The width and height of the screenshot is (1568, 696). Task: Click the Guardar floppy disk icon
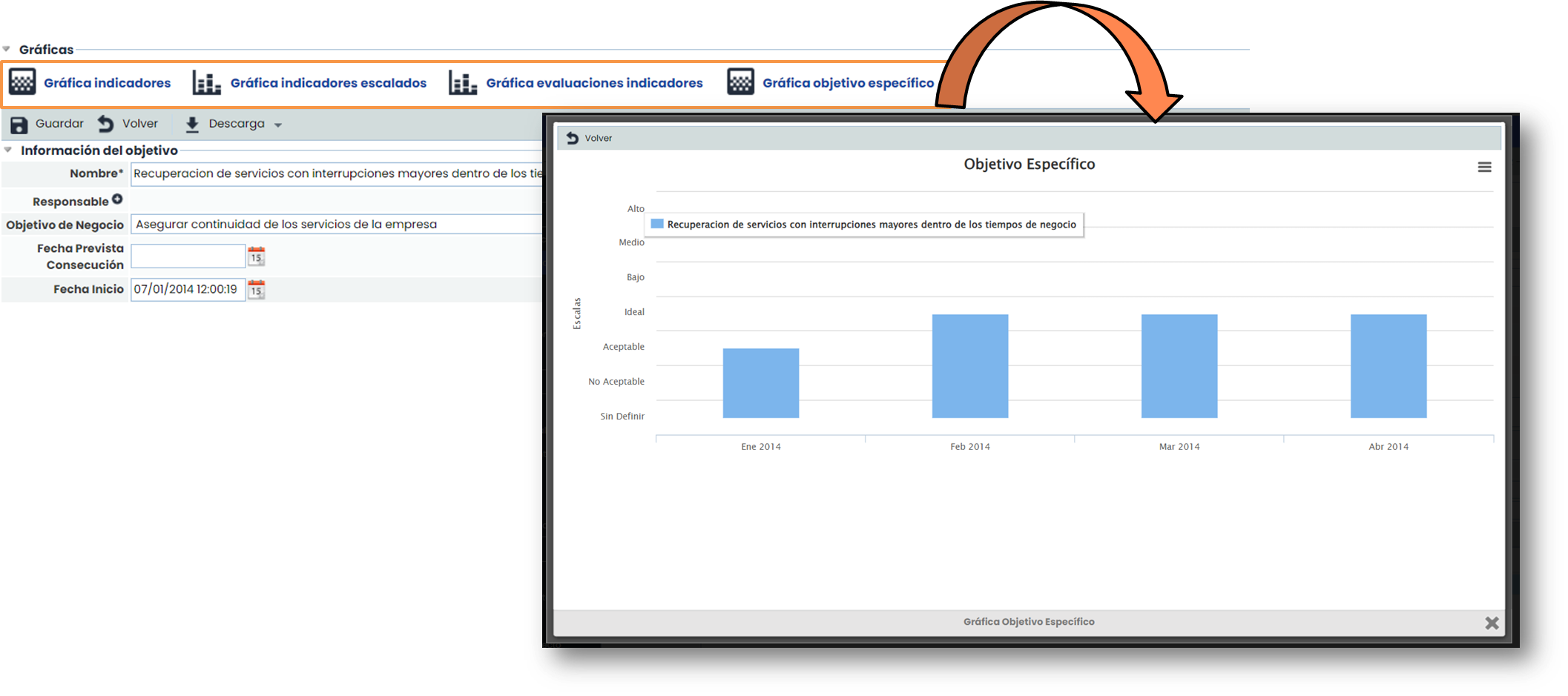[19, 125]
